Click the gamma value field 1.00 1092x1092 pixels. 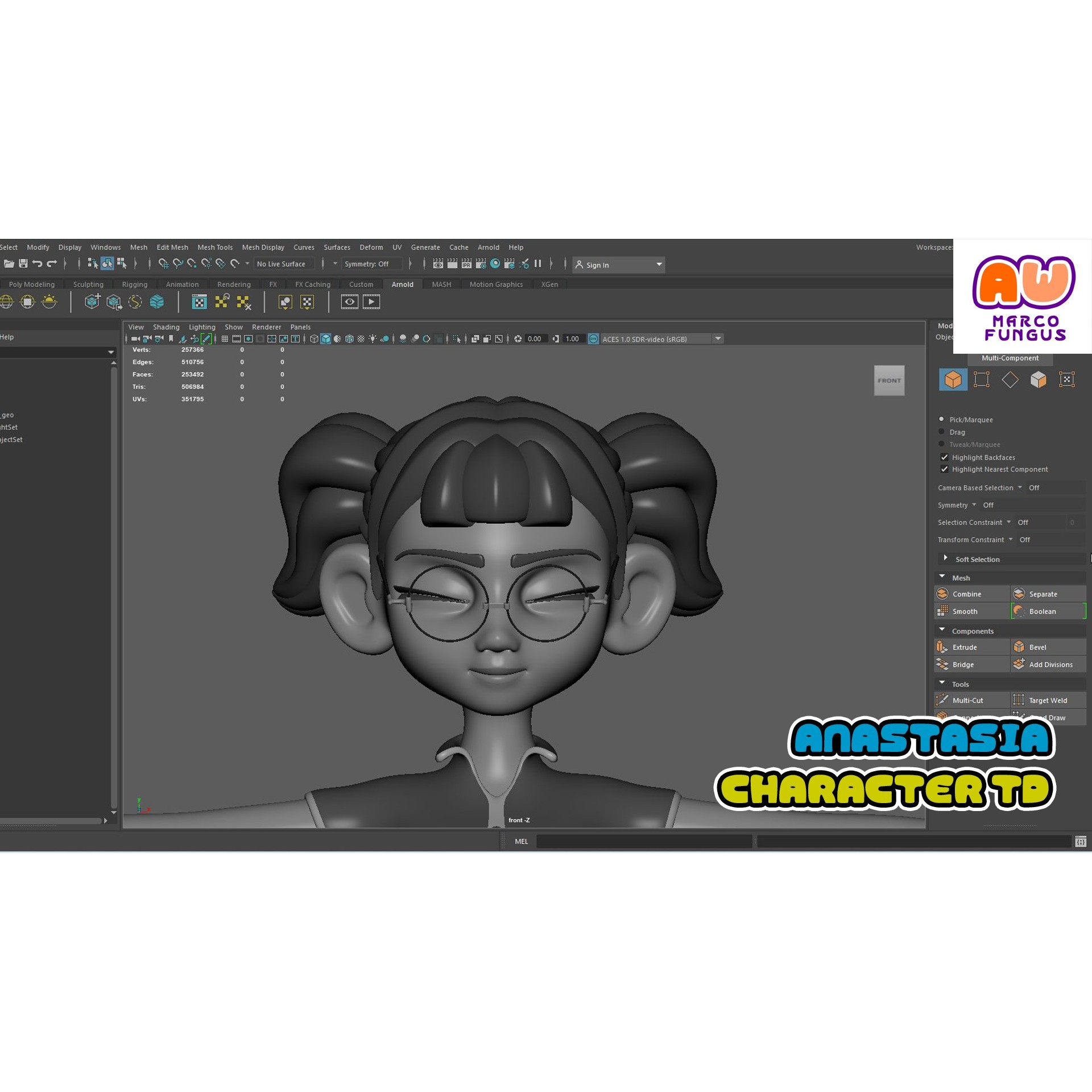click(574, 339)
